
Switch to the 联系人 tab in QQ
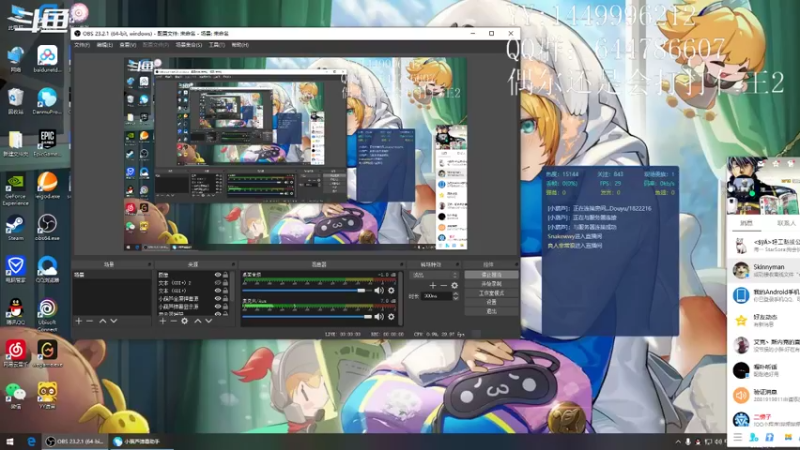click(785, 223)
